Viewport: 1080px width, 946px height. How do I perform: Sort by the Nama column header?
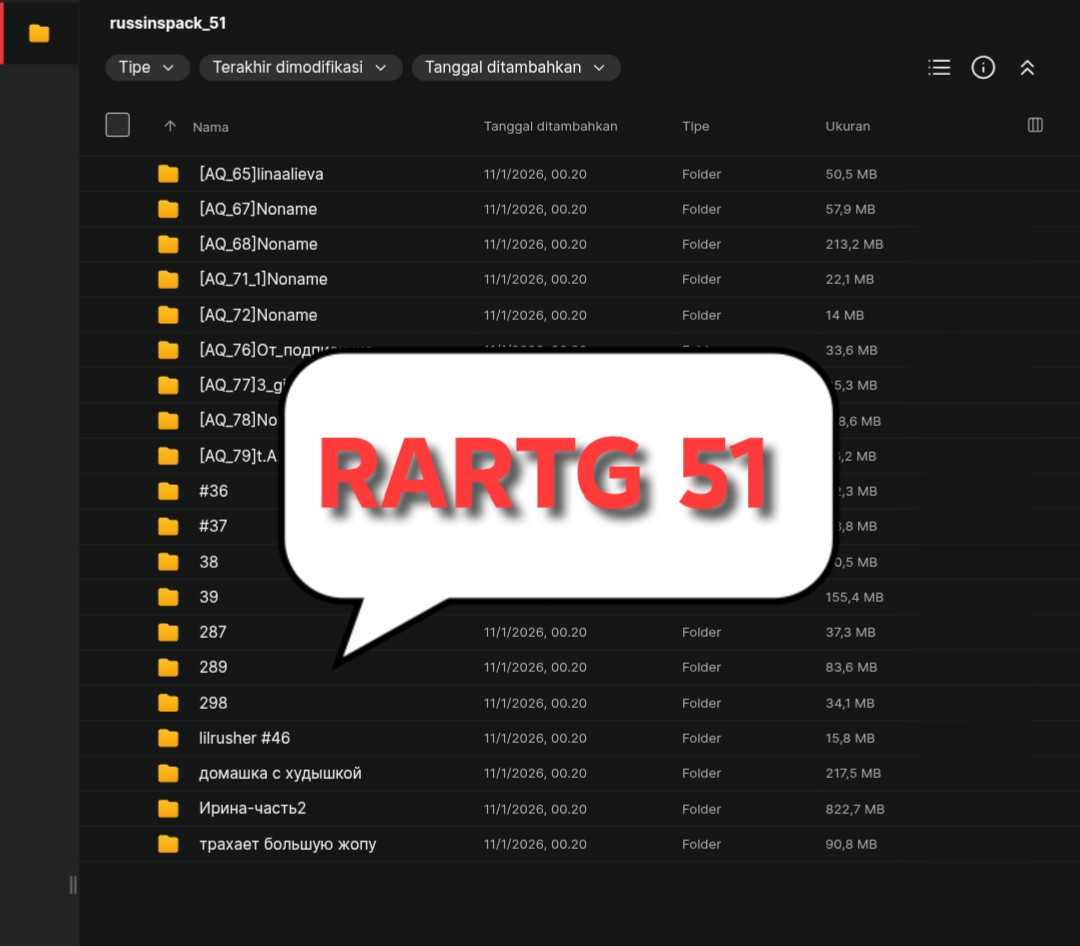[x=211, y=127]
